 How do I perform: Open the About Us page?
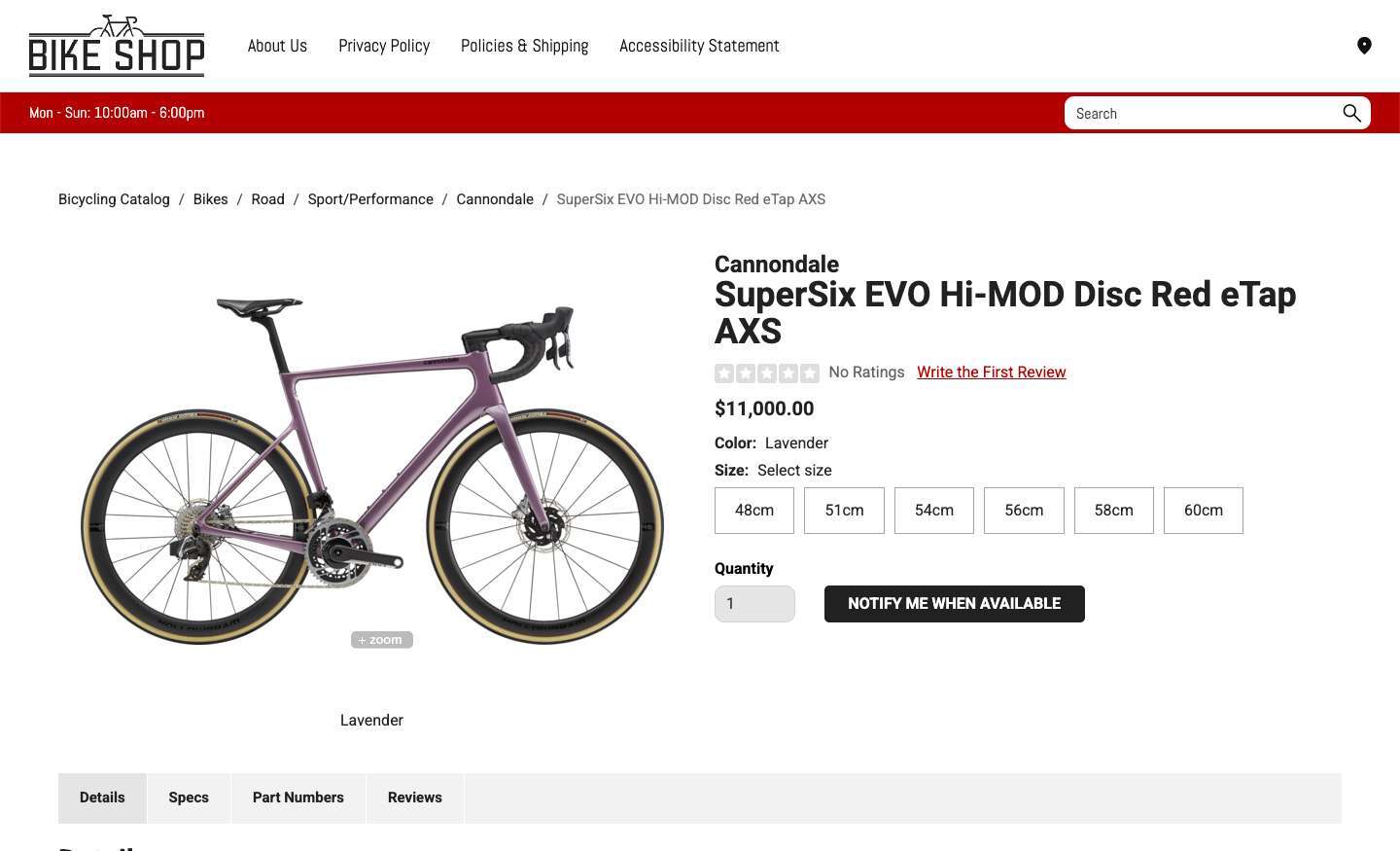coord(277,46)
